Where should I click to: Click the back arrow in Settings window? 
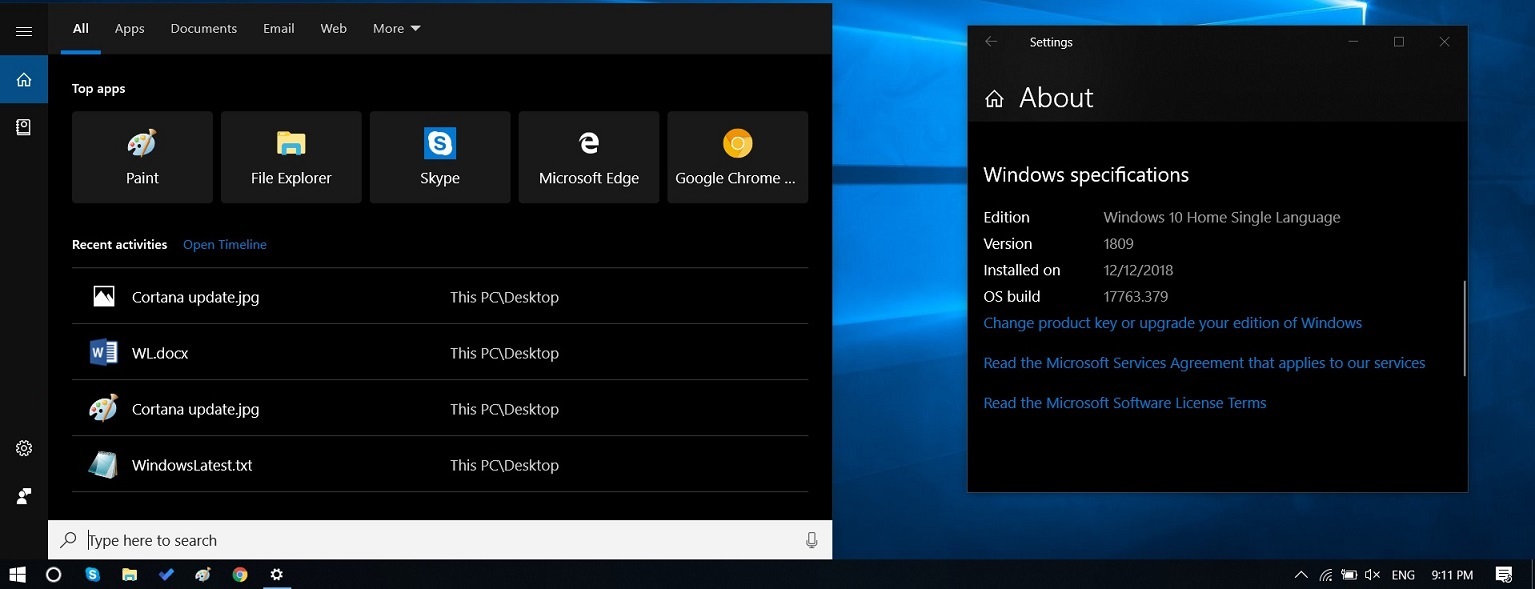[x=991, y=42]
